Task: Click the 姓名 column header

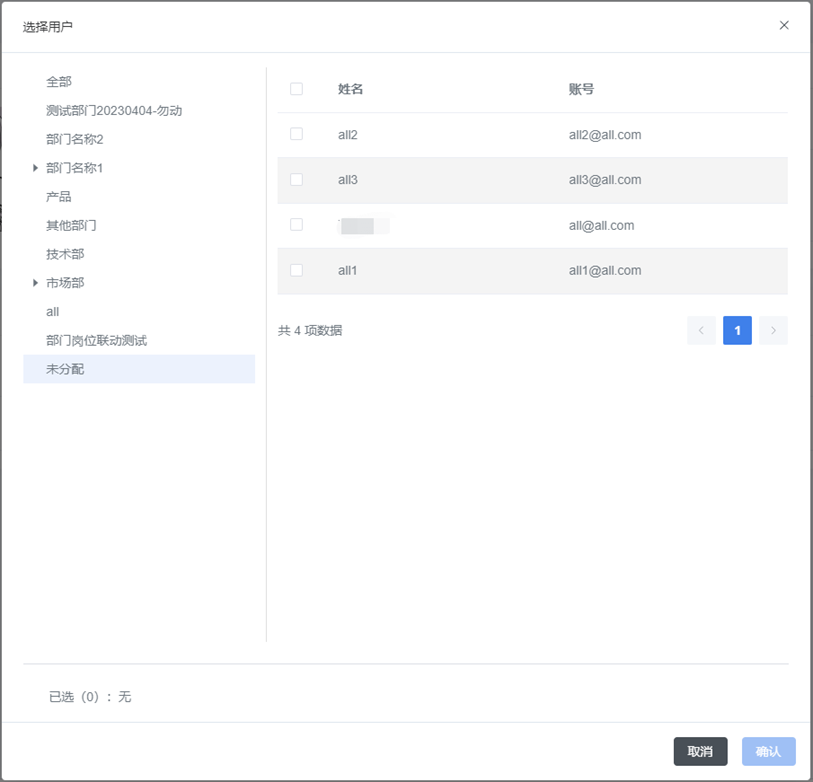Action: click(x=351, y=89)
